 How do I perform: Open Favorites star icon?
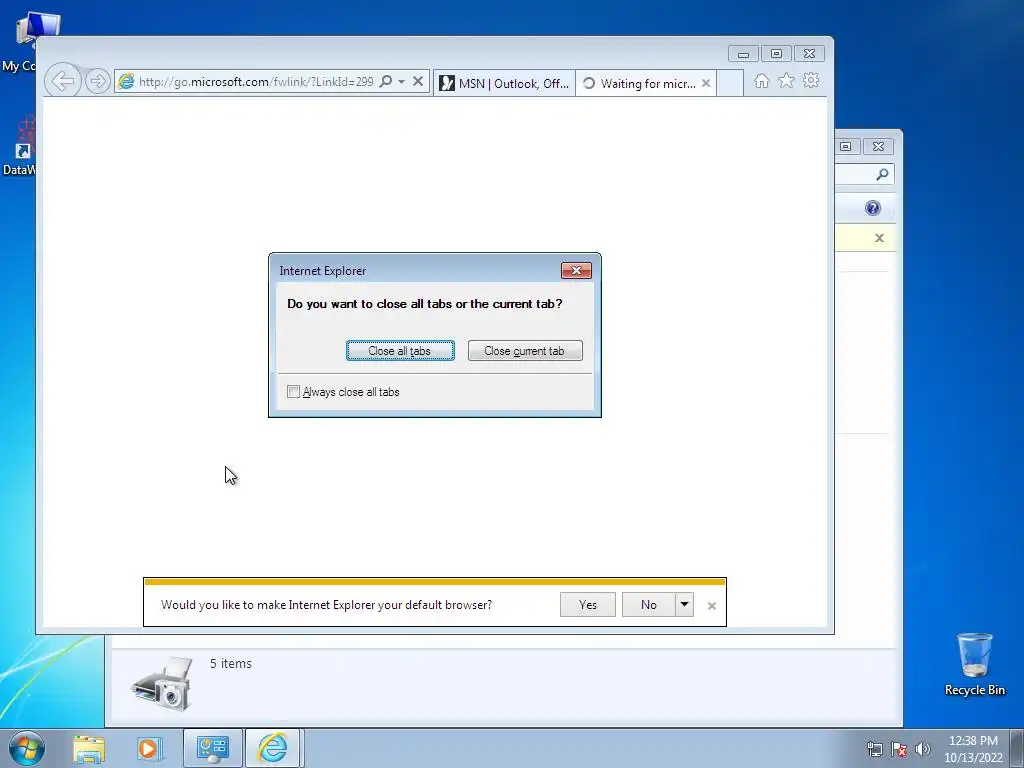tap(786, 81)
